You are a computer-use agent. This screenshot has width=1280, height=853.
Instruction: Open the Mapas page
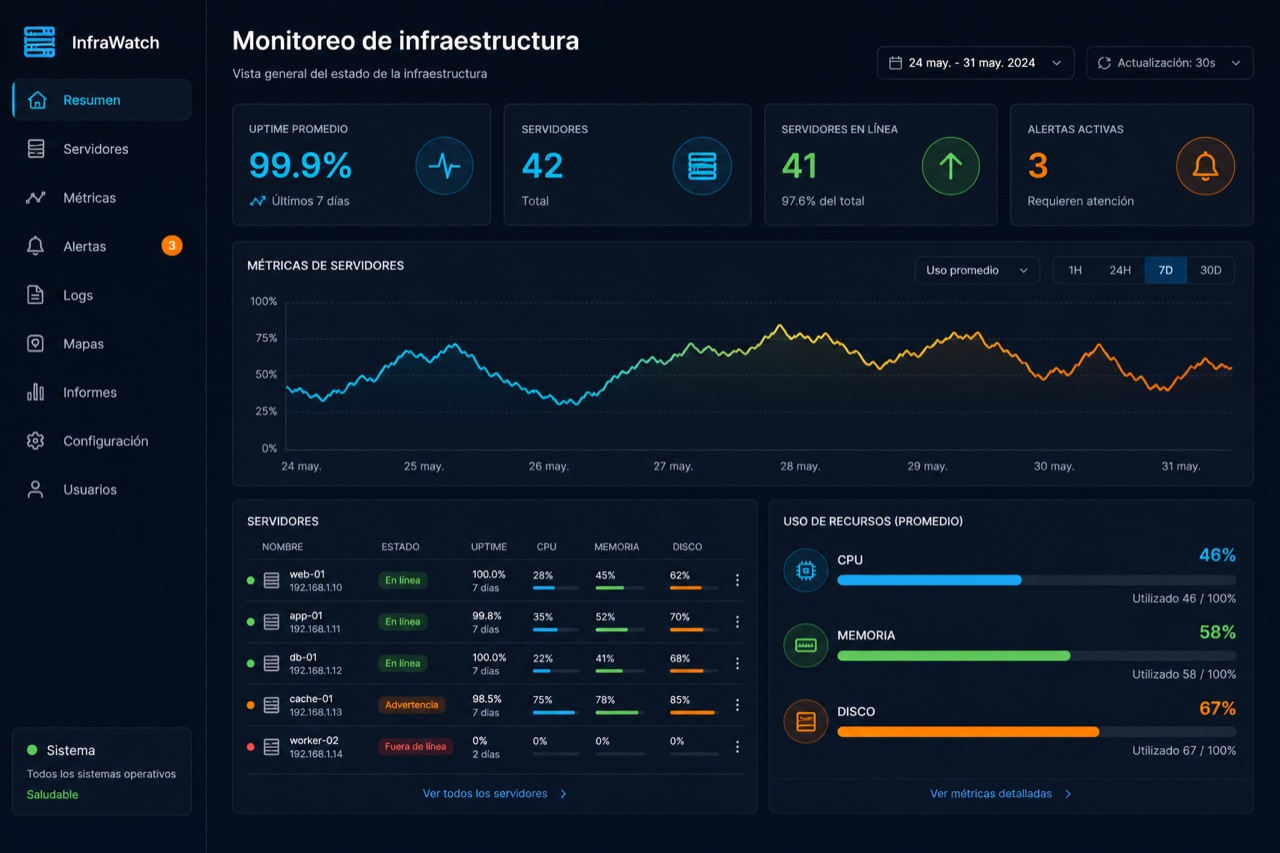pyautogui.click(x=102, y=343)
